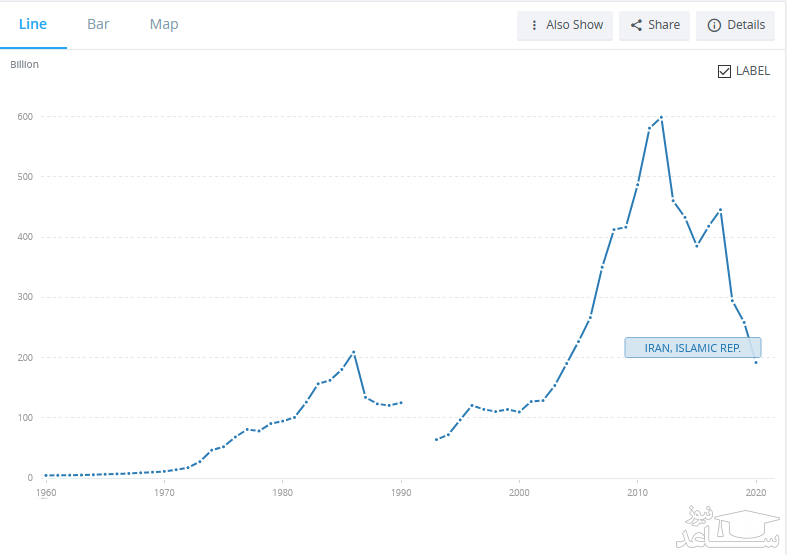787x555 pixels.
Task: Switch to the Bar tab
Action: point(98,24)
